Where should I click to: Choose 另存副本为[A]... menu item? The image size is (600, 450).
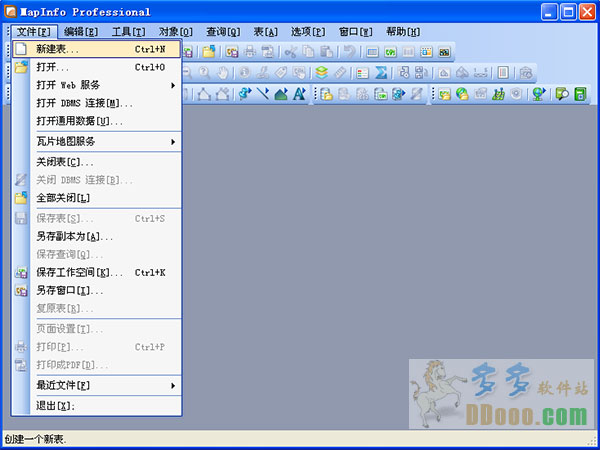pyautogui.click(x=96, y=236)
